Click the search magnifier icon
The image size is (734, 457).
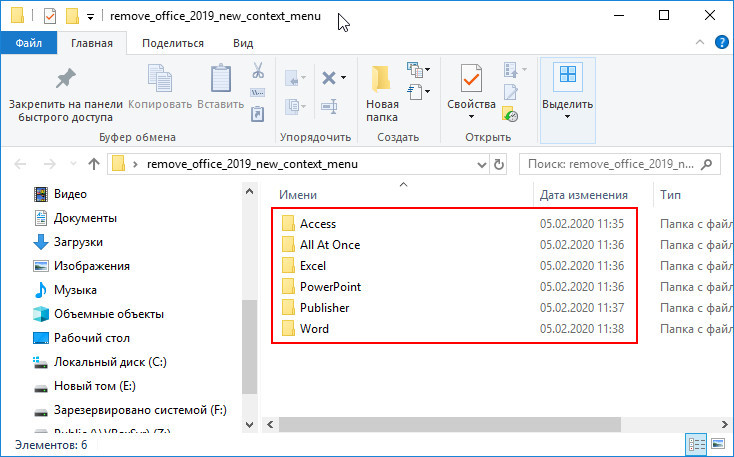706,164
